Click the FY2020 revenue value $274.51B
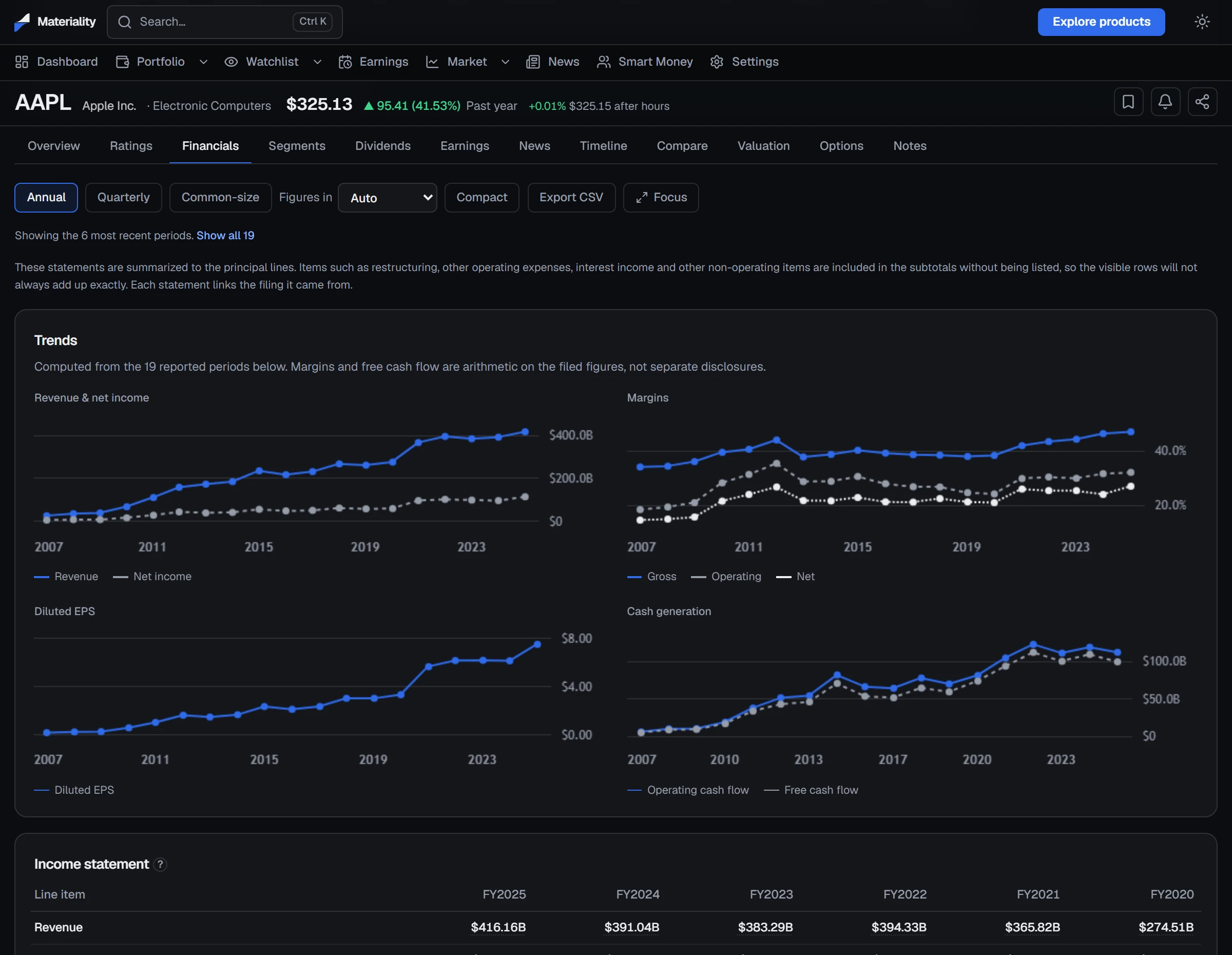Viewport: 1232px width, 955px height. [x=1166, y=927]
